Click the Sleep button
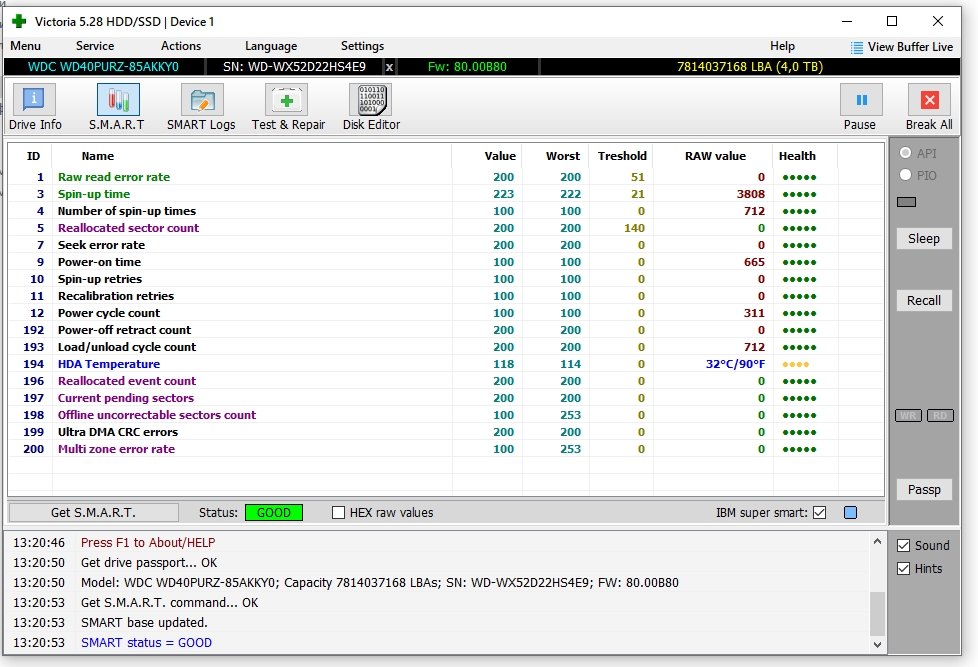 pyautogui.click(x=924, y=239)
